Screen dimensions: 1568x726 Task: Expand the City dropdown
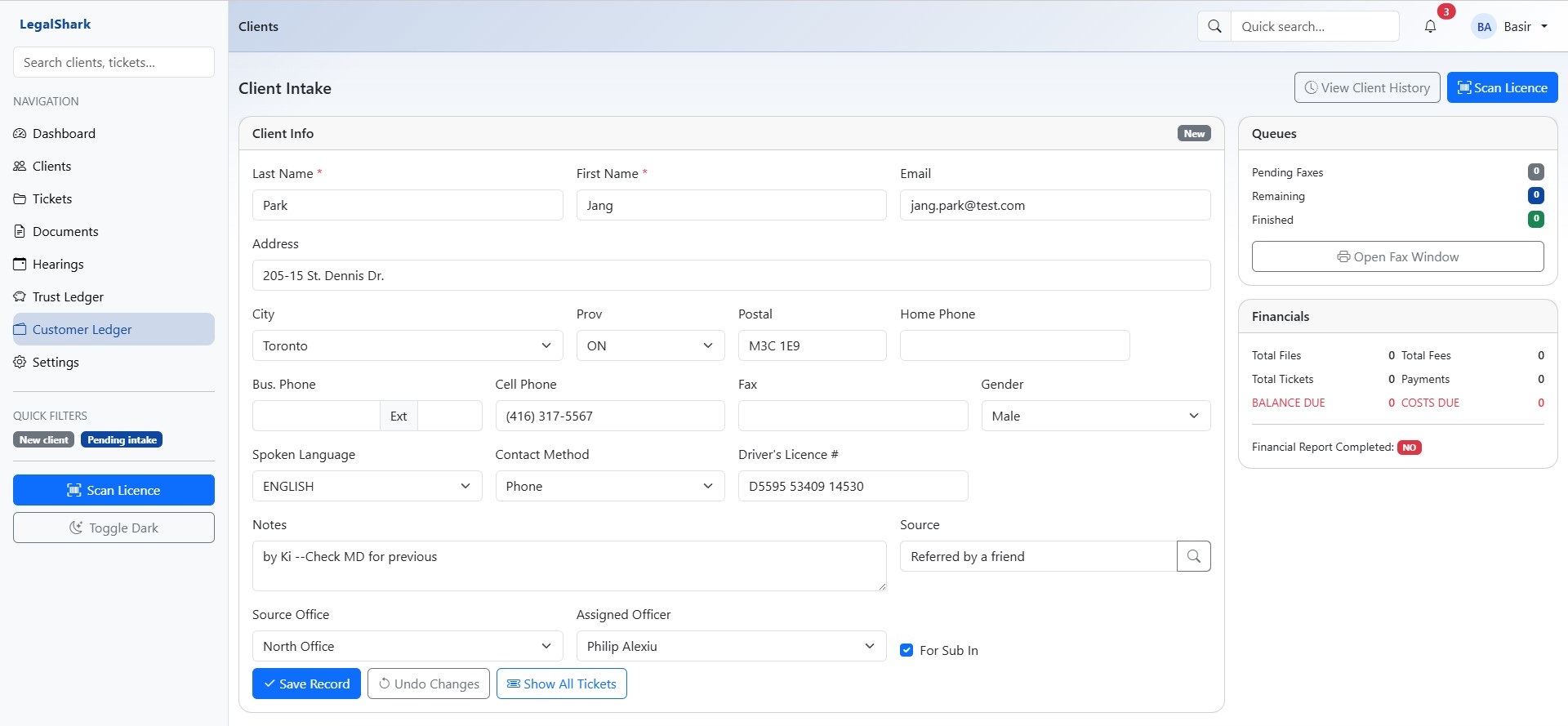coord(407,345)
